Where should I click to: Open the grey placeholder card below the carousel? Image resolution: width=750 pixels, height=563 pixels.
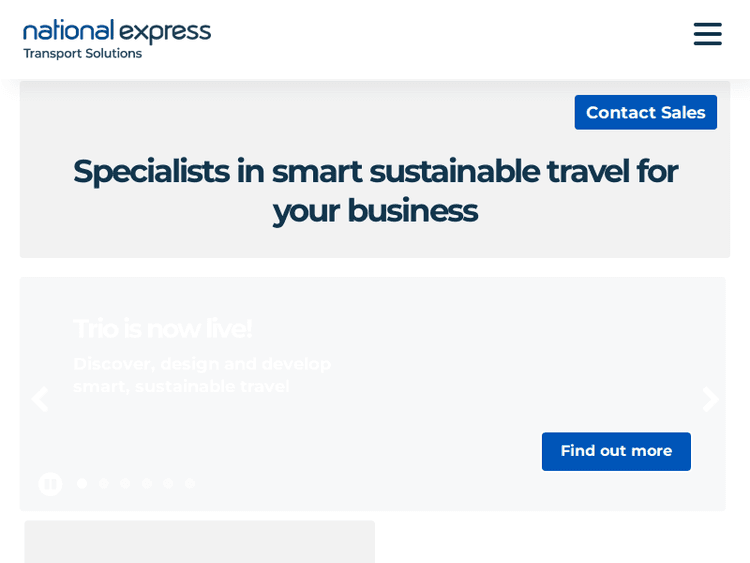199,541
